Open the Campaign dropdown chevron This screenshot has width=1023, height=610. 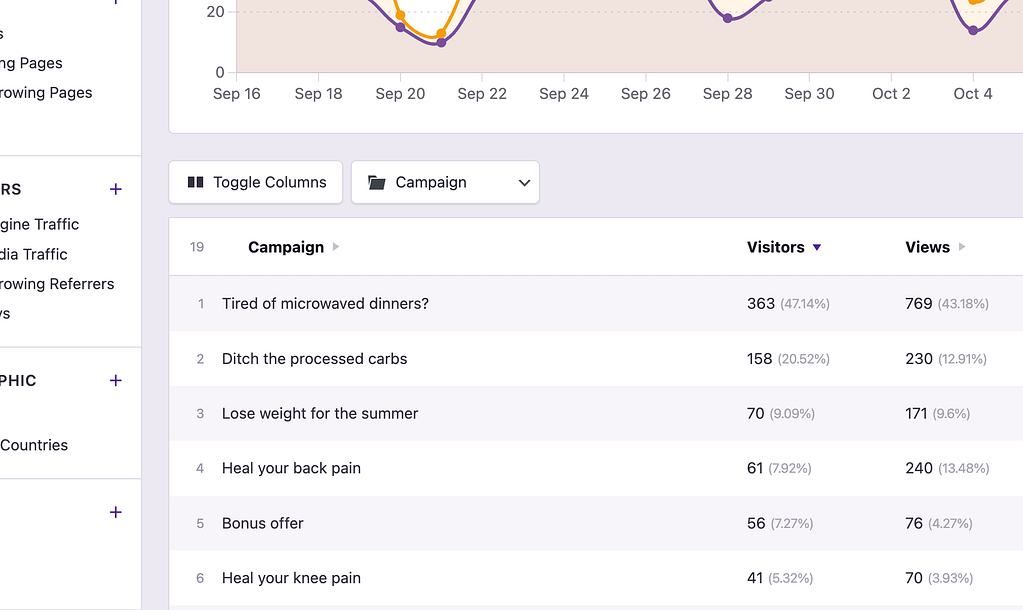524,183
